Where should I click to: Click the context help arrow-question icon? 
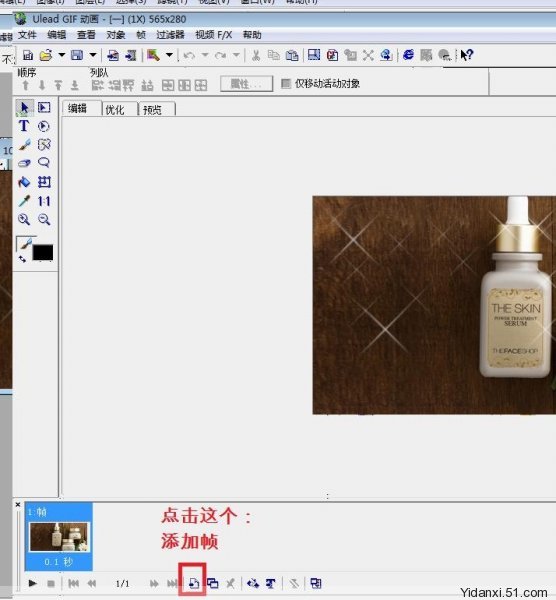(x=467, y=55)
